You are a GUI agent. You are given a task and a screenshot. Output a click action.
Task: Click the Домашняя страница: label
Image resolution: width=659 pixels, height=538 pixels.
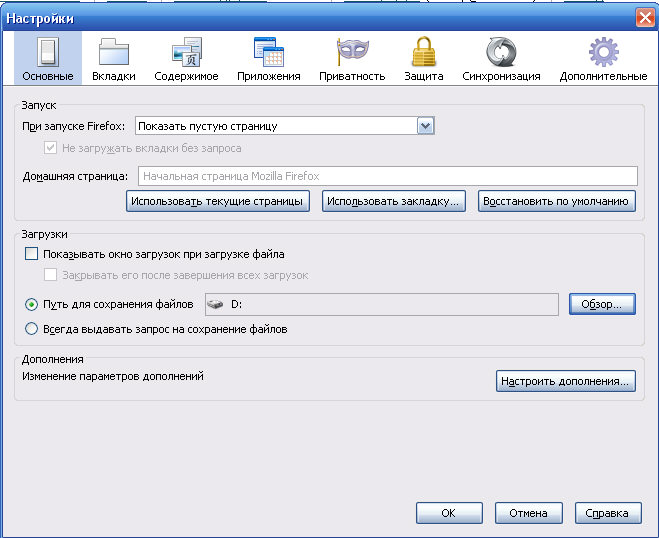(x=75, y=176)
